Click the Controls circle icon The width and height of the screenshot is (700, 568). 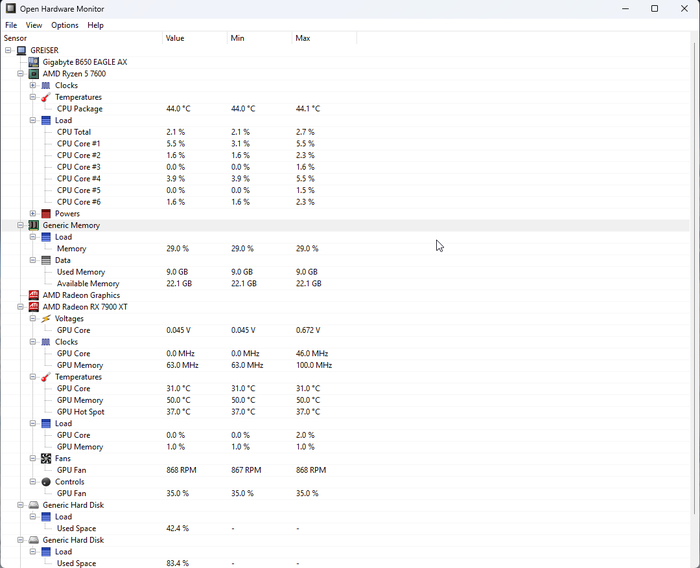point(46,482)
